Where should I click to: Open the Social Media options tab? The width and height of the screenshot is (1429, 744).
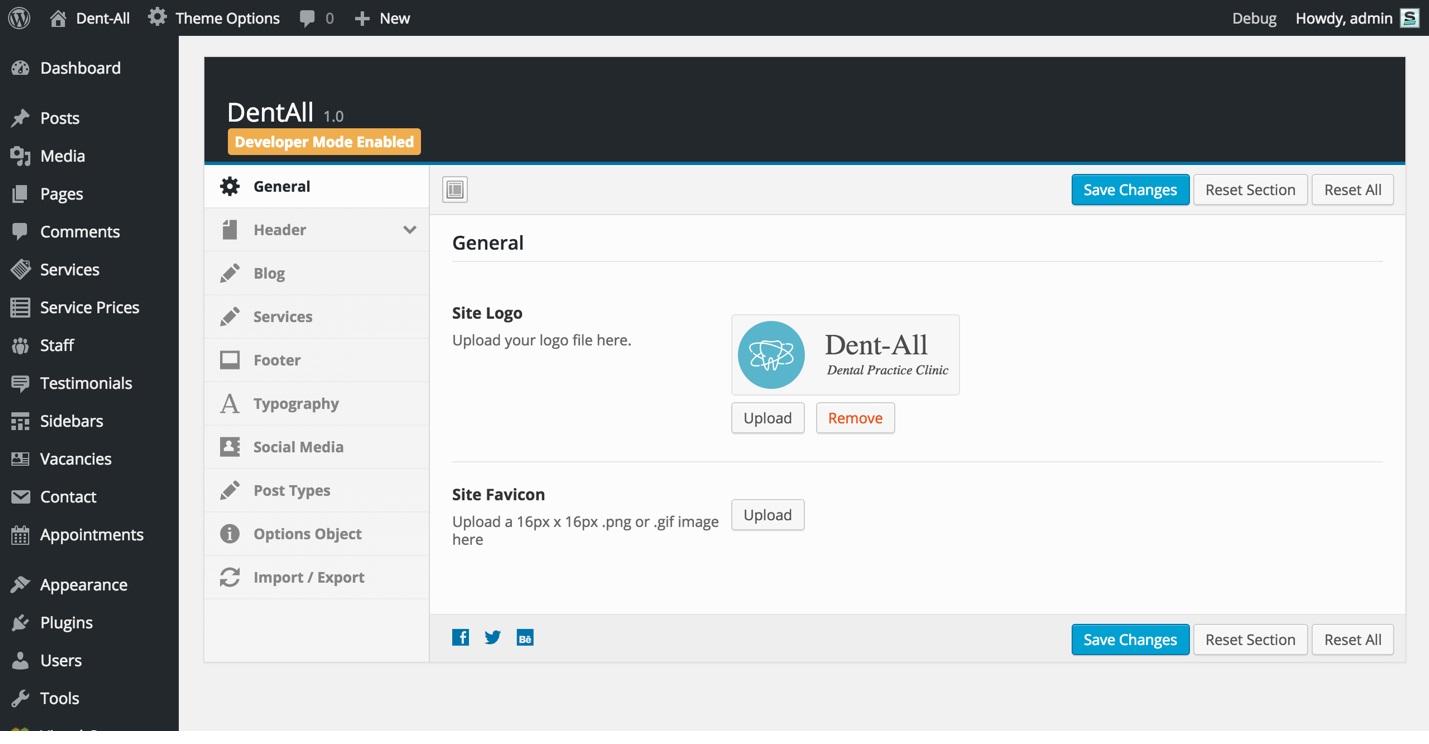click(x=317, y=447)
